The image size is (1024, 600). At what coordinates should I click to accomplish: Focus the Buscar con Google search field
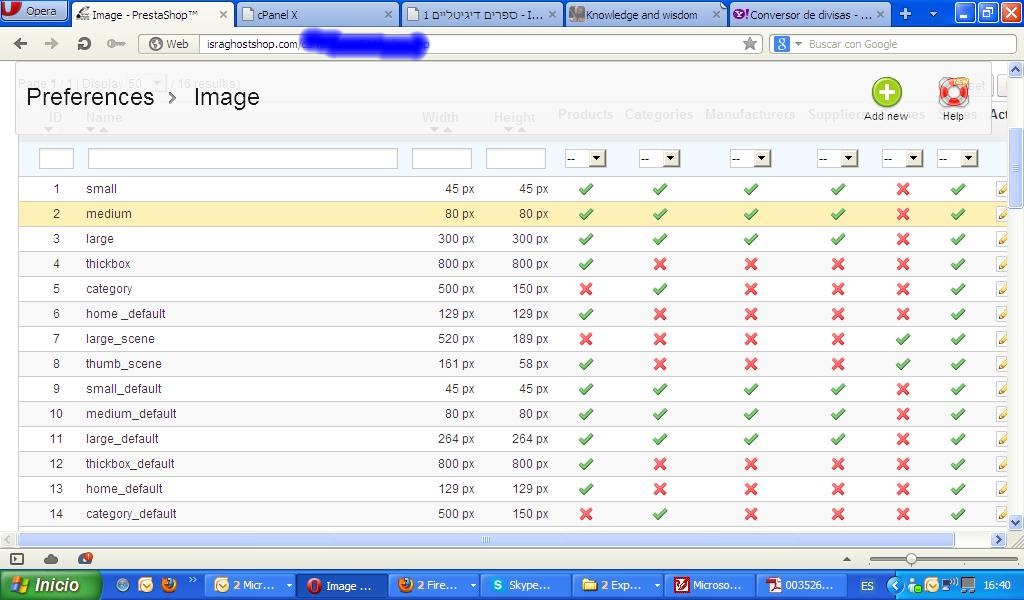click(x=910, y=44)
